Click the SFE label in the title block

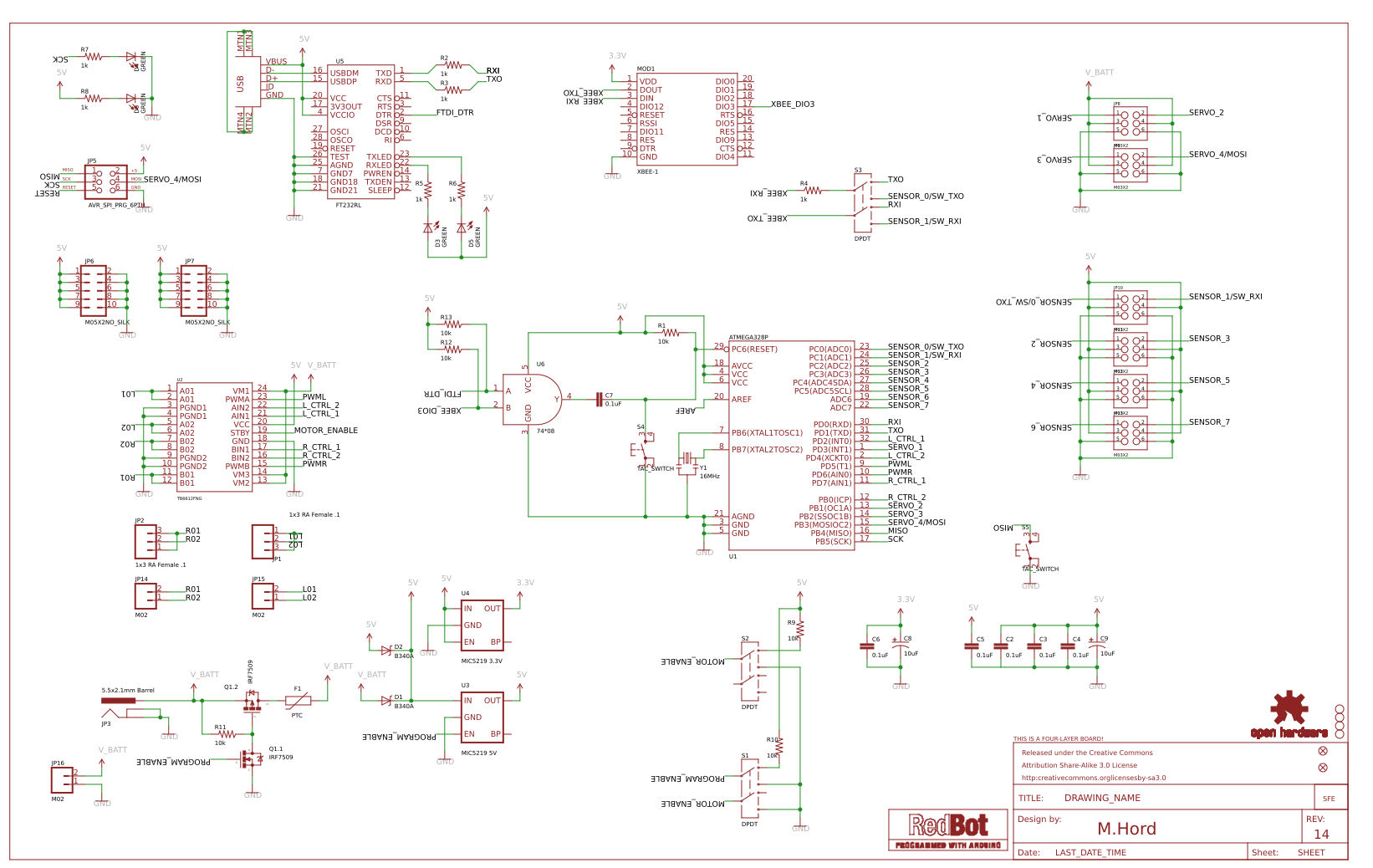pos(1327,799)
